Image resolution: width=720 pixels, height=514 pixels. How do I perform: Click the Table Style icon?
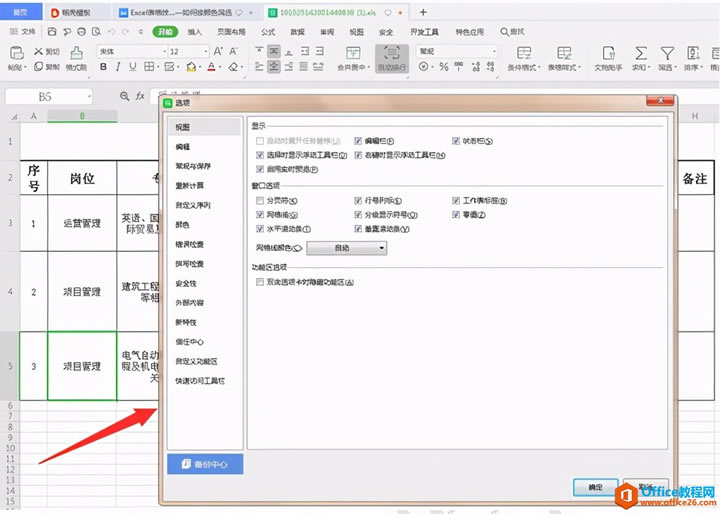coord(564,53)
